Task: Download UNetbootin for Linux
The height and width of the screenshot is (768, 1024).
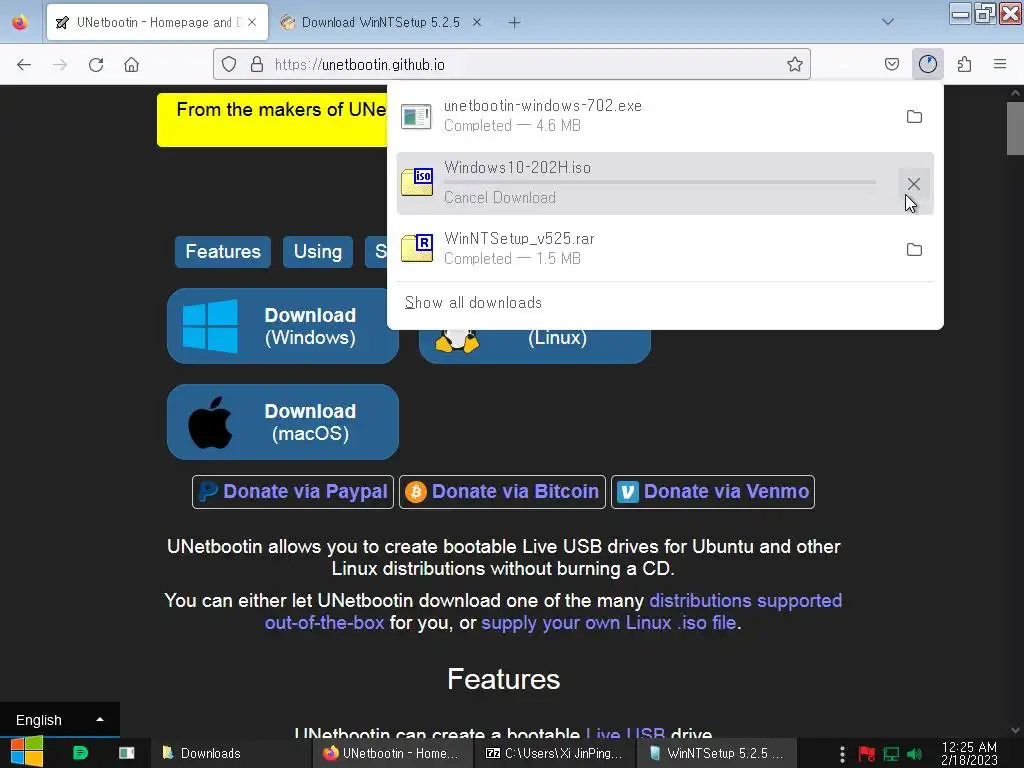Action: [x=535, y=345]
